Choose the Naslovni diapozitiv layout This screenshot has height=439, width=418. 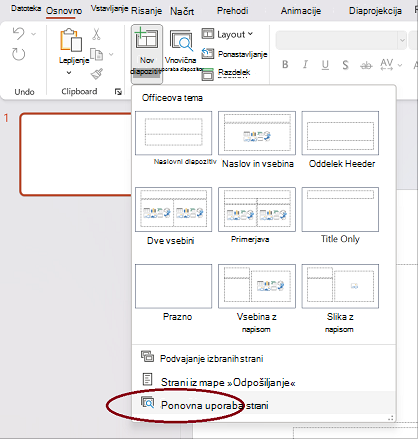(x=173, y=133)
